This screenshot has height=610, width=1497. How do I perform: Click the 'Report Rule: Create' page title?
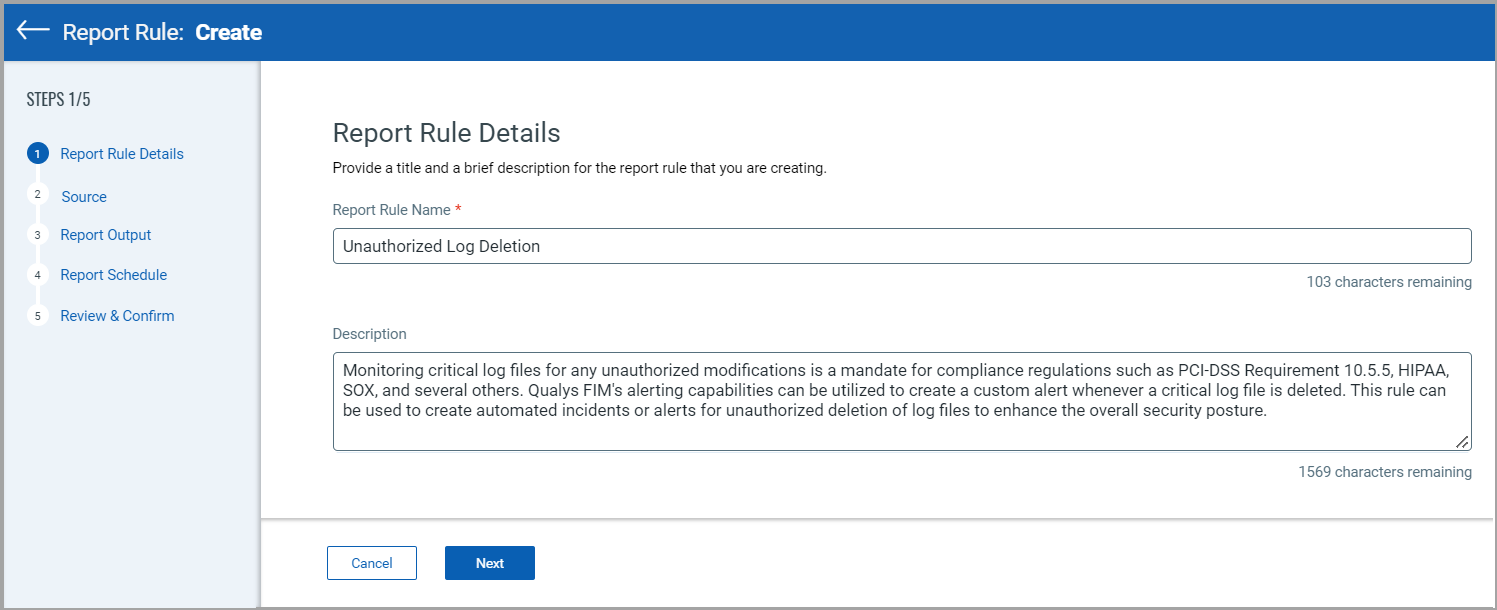coord(162,32)
